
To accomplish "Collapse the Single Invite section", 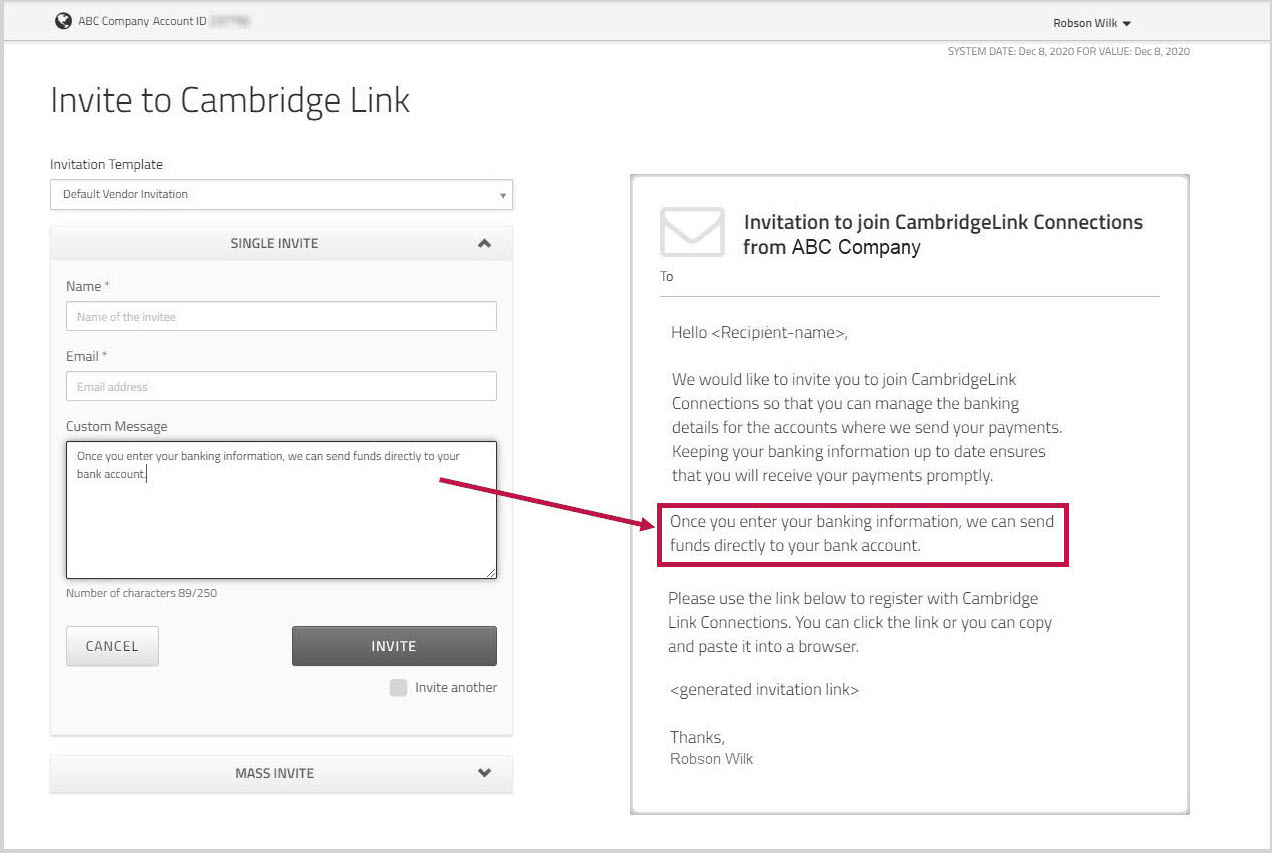I will tap(281, 243).
